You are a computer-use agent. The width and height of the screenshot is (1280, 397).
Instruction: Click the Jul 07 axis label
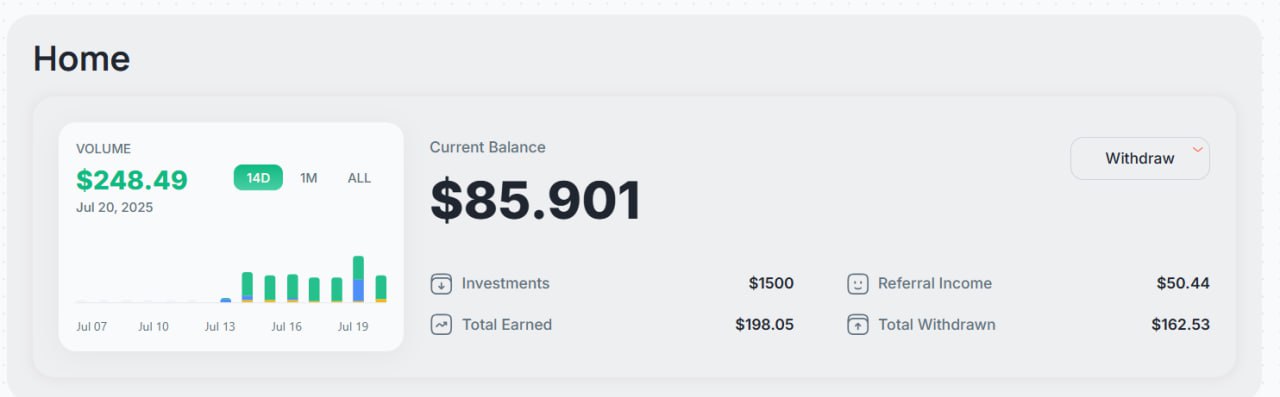click(x=92, y=327)
